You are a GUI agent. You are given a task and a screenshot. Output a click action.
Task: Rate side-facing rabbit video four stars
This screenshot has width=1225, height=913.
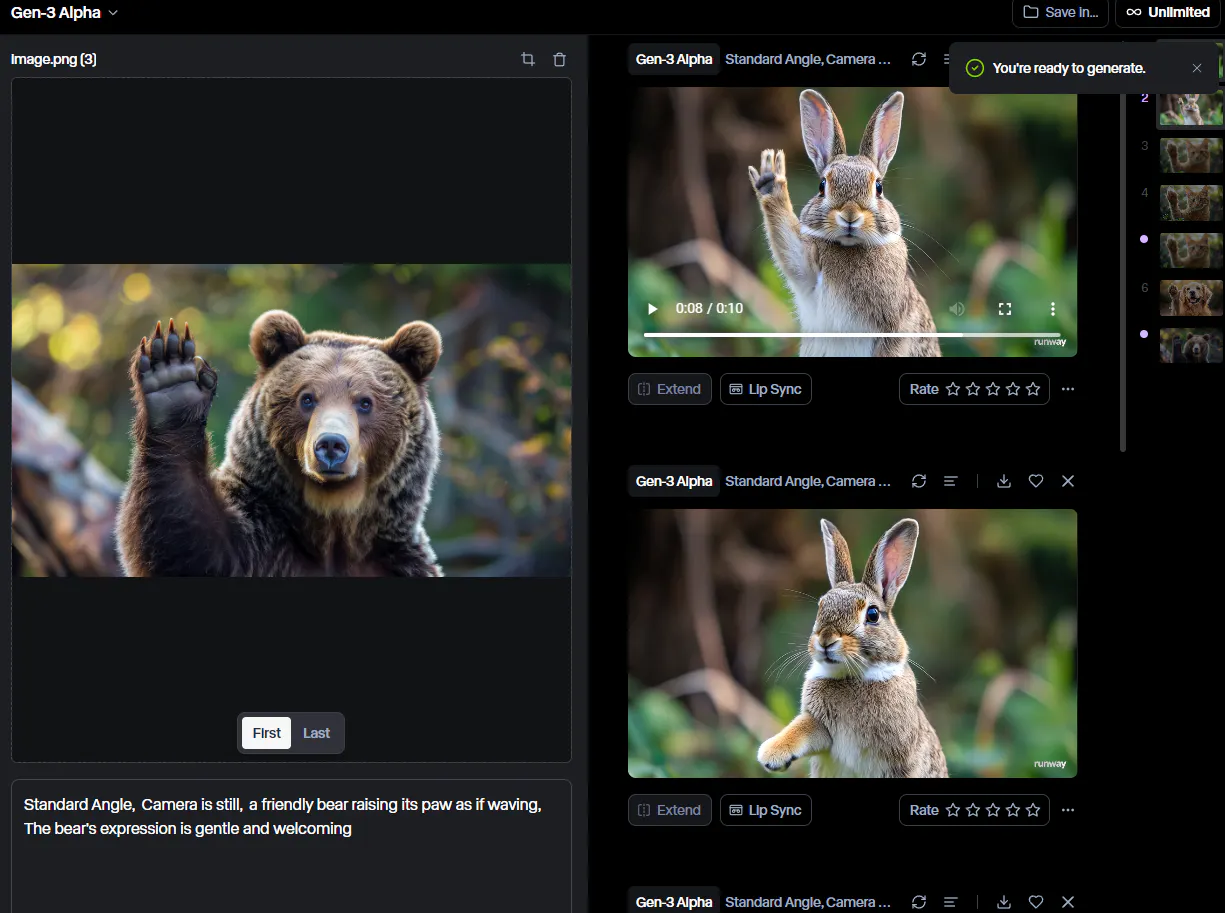[1013, 810]
